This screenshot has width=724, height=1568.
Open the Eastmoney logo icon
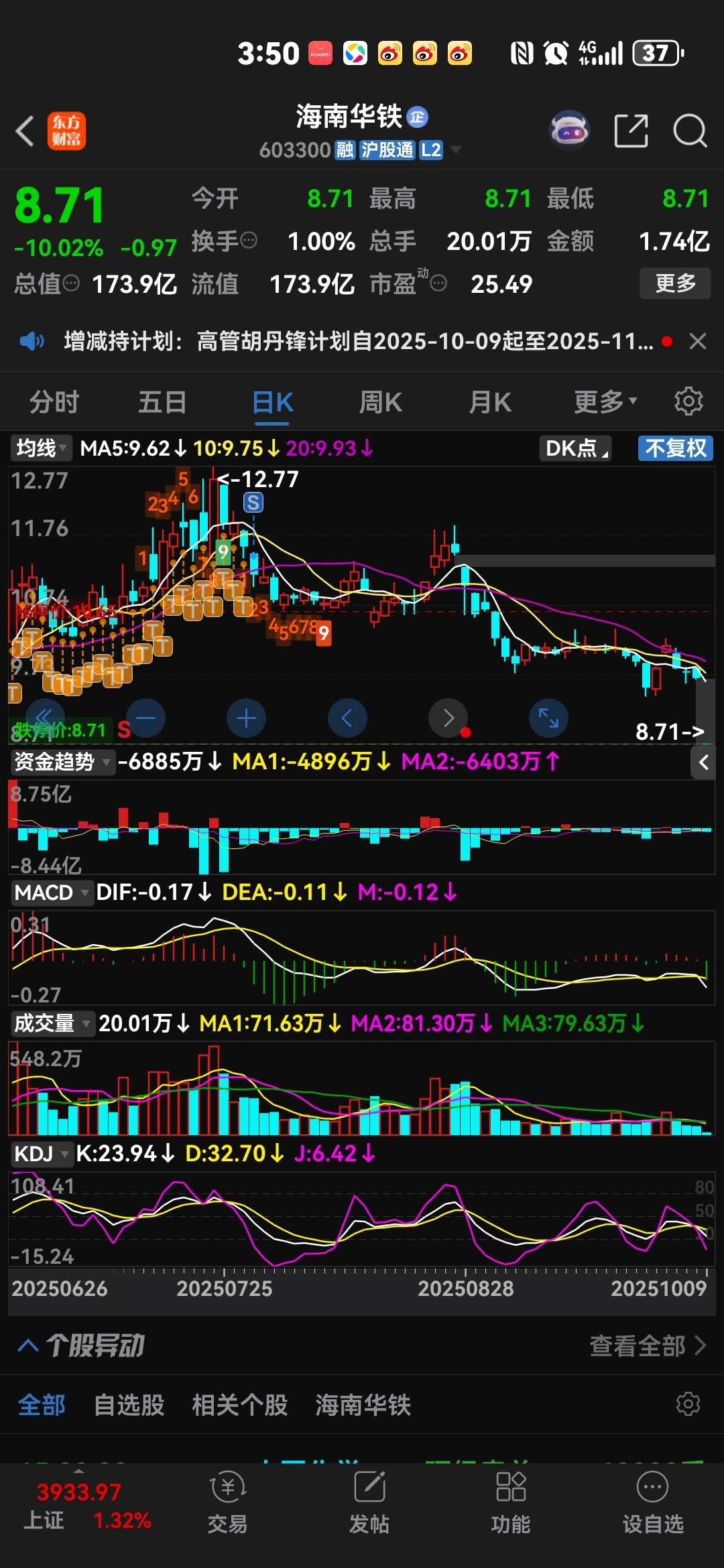66,131
